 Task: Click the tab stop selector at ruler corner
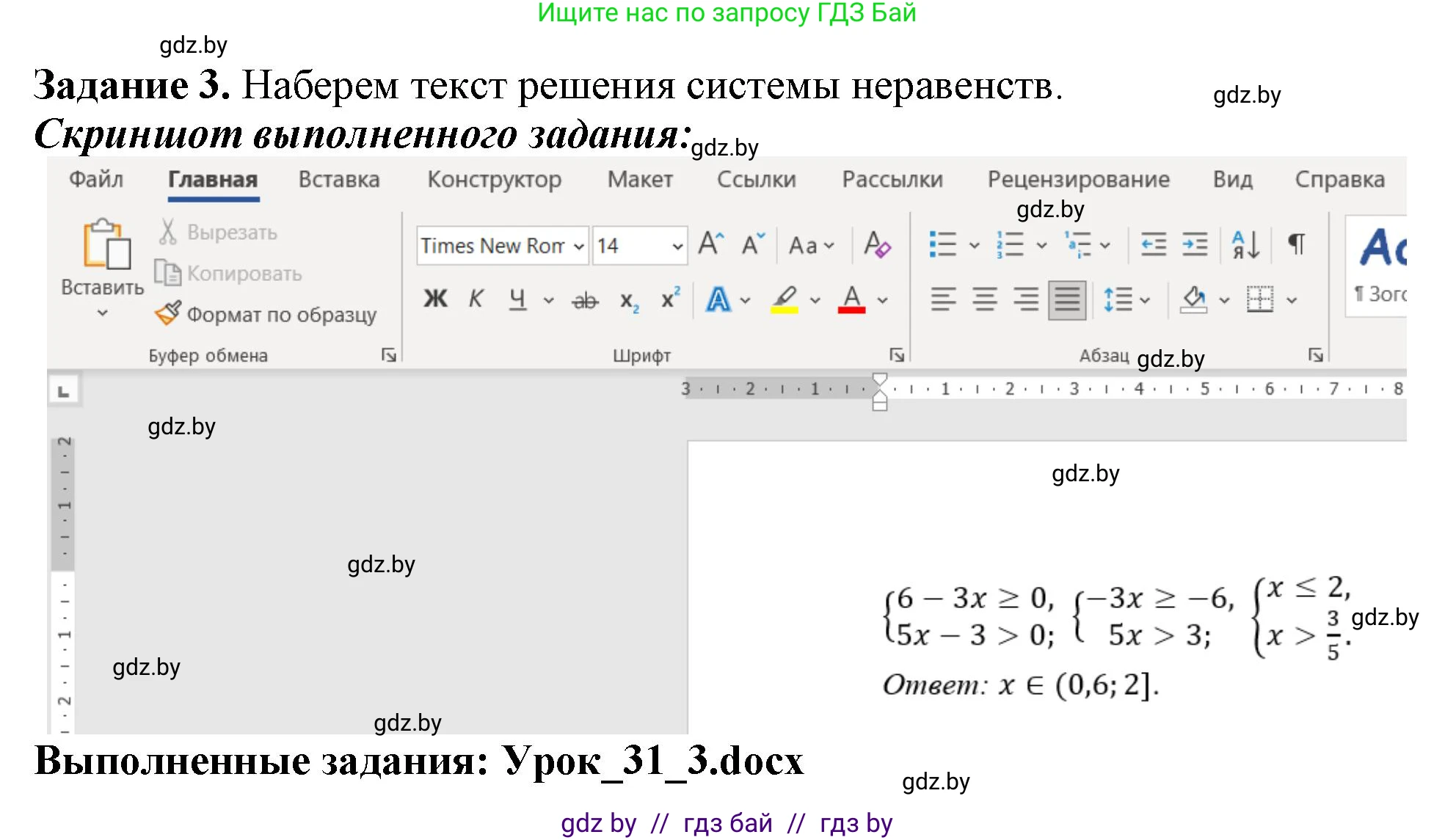[x=64, y=391]
